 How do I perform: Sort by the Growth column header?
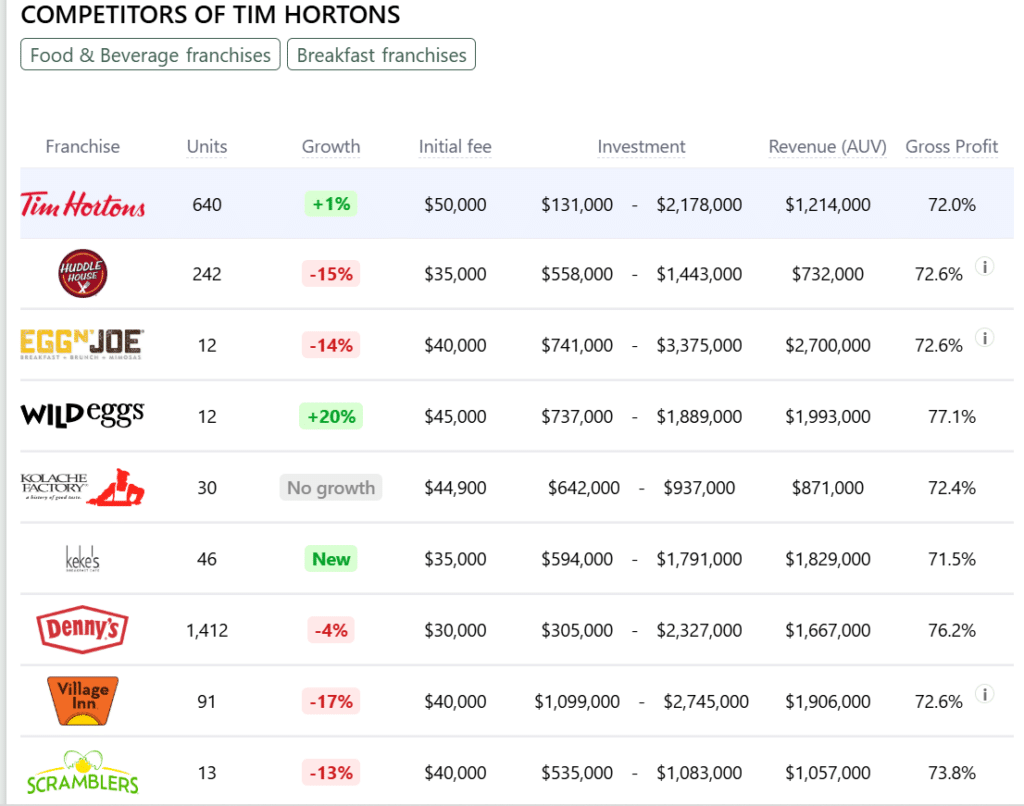pos(331,146)
